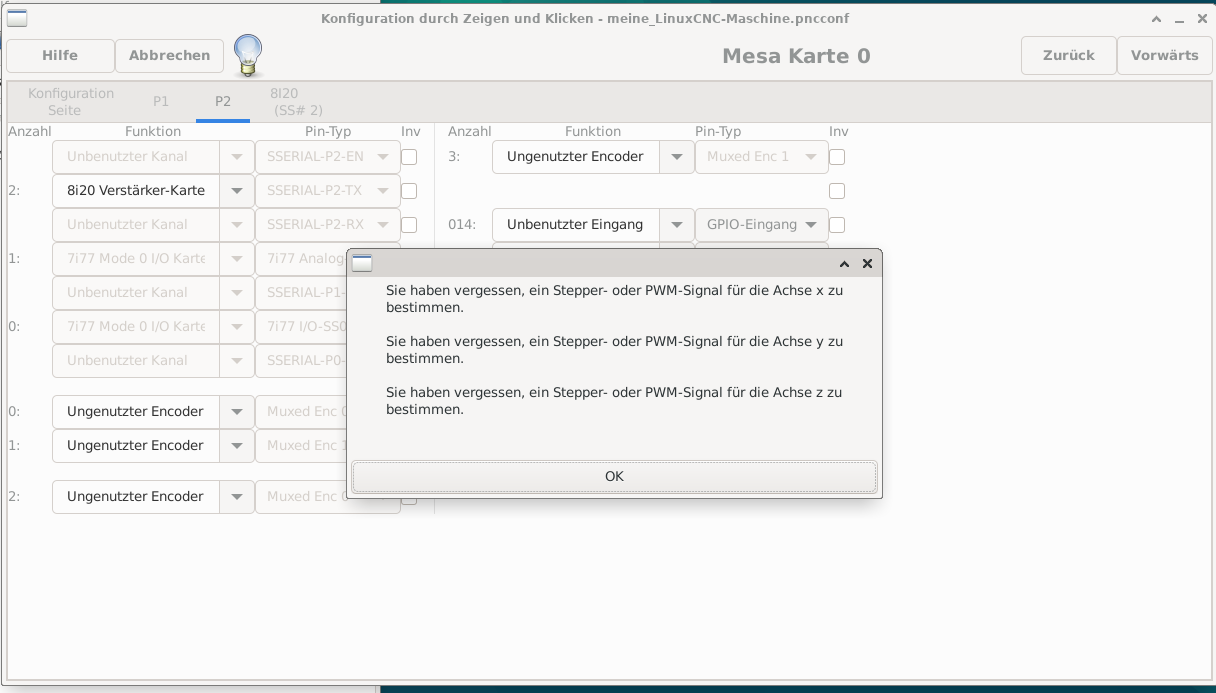Click the Vorwärts button
Screen dimensions: 1216x693
pyautogui.click(x=1164, y=56)
